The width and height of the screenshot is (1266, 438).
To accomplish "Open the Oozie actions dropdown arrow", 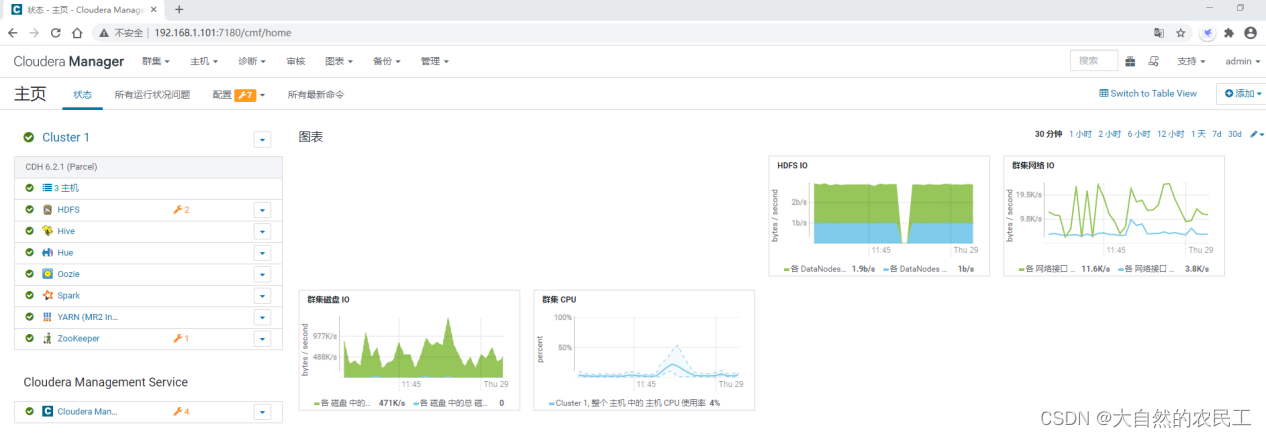I will tap(263, 274).
